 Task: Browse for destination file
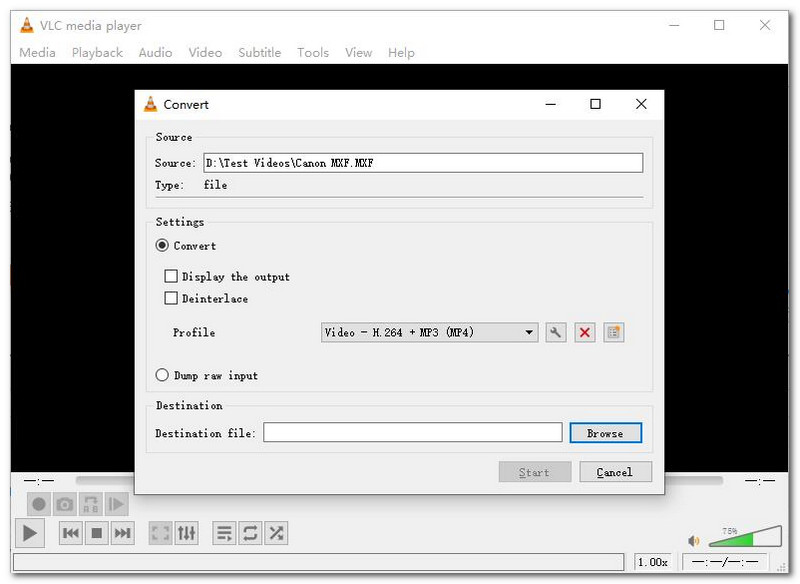pos(606,433)
